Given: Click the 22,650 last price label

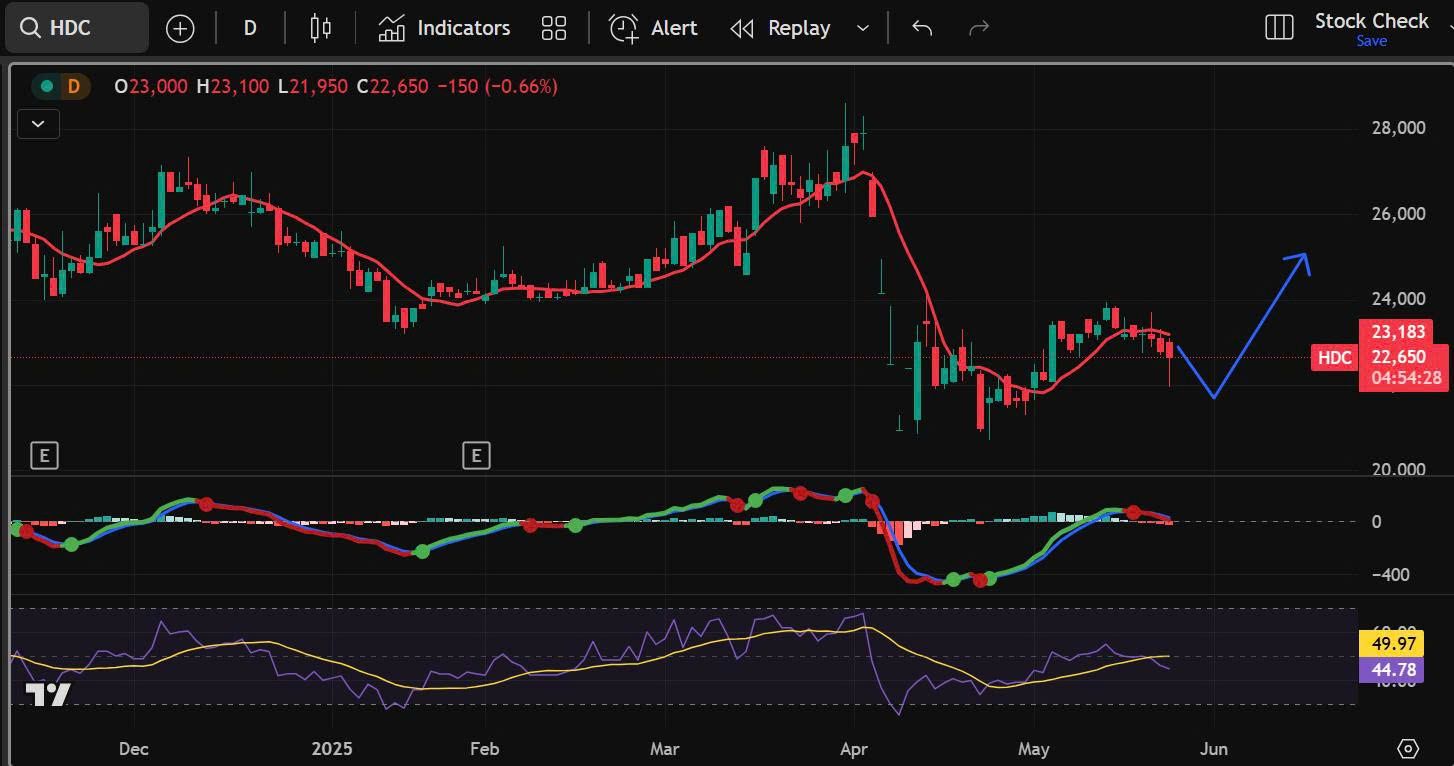Looking at the screenshot, I should point(1400,357).
